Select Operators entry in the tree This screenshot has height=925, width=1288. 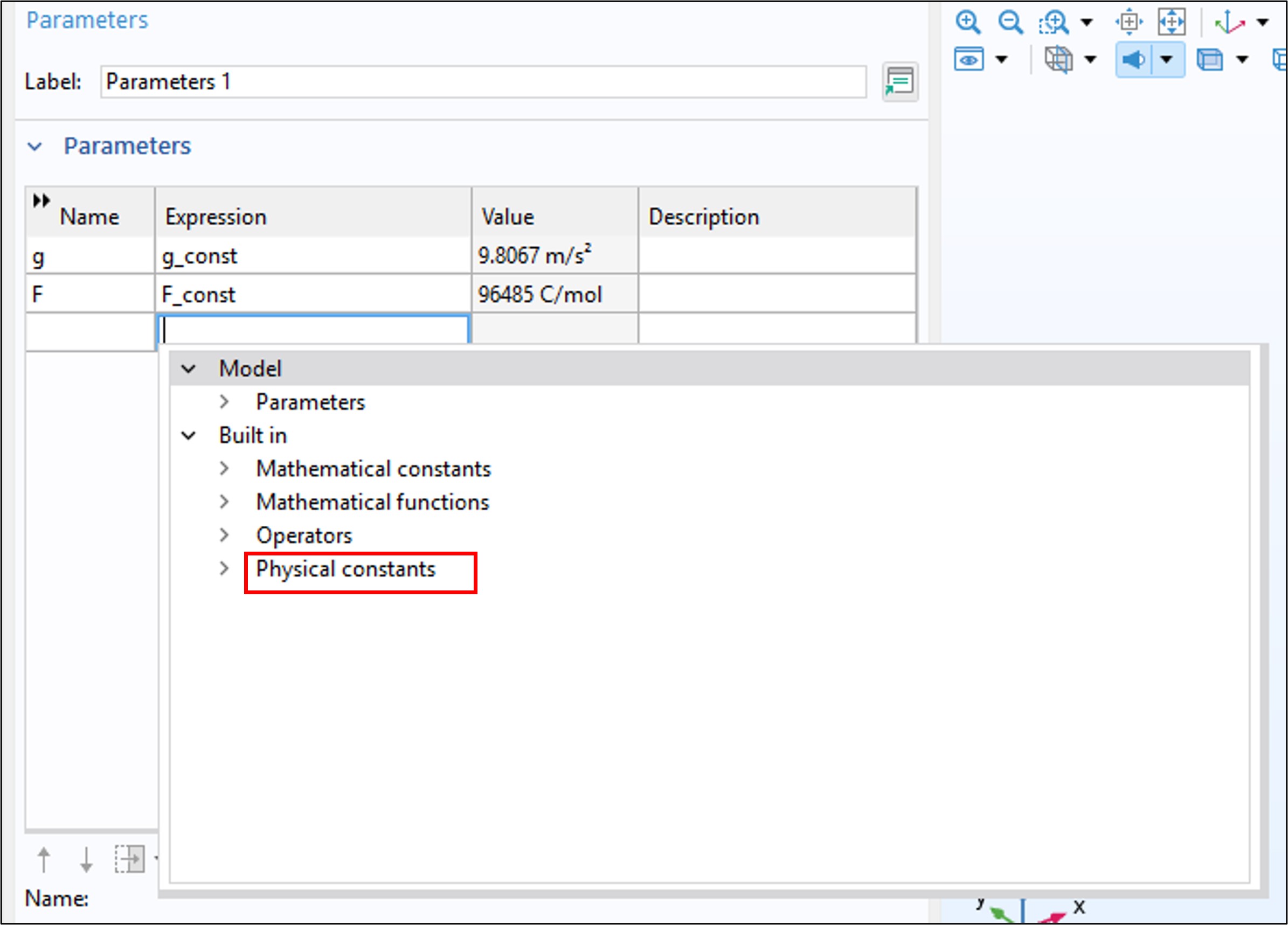[x=304, y=535]
